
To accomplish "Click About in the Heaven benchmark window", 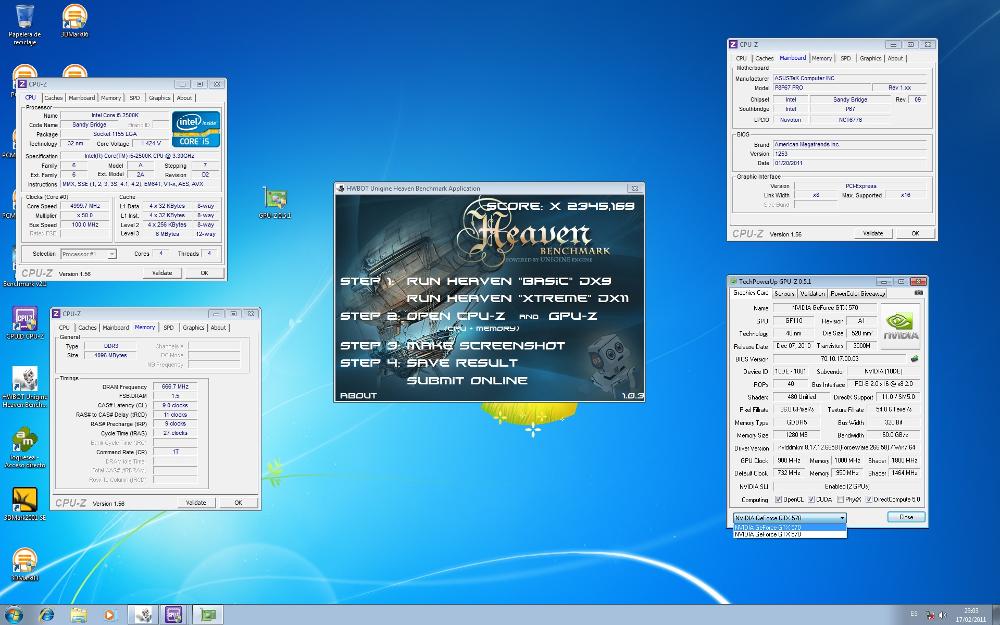I will pos(358,395).
